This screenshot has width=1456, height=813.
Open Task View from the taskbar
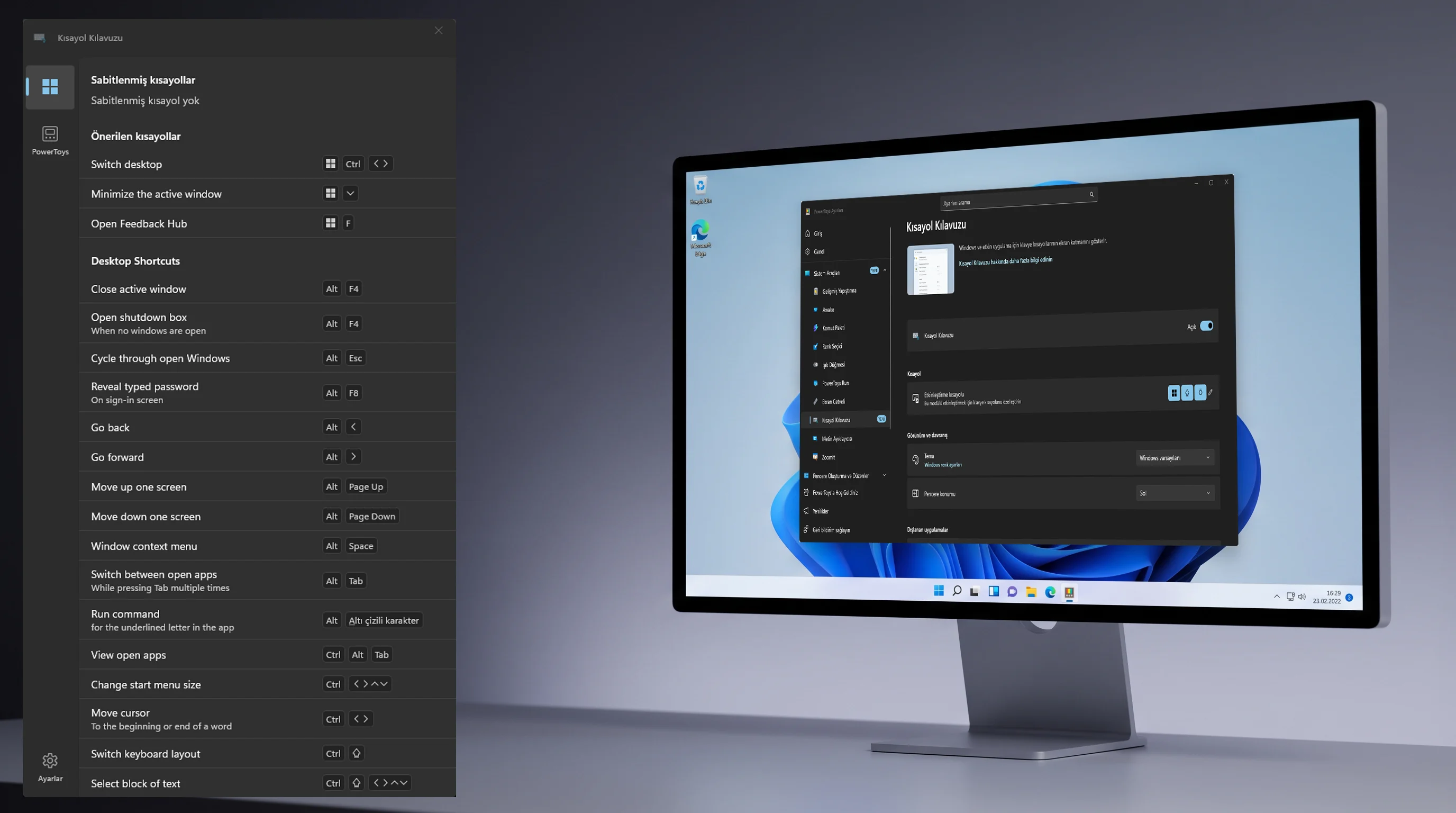tap(975, 591)
